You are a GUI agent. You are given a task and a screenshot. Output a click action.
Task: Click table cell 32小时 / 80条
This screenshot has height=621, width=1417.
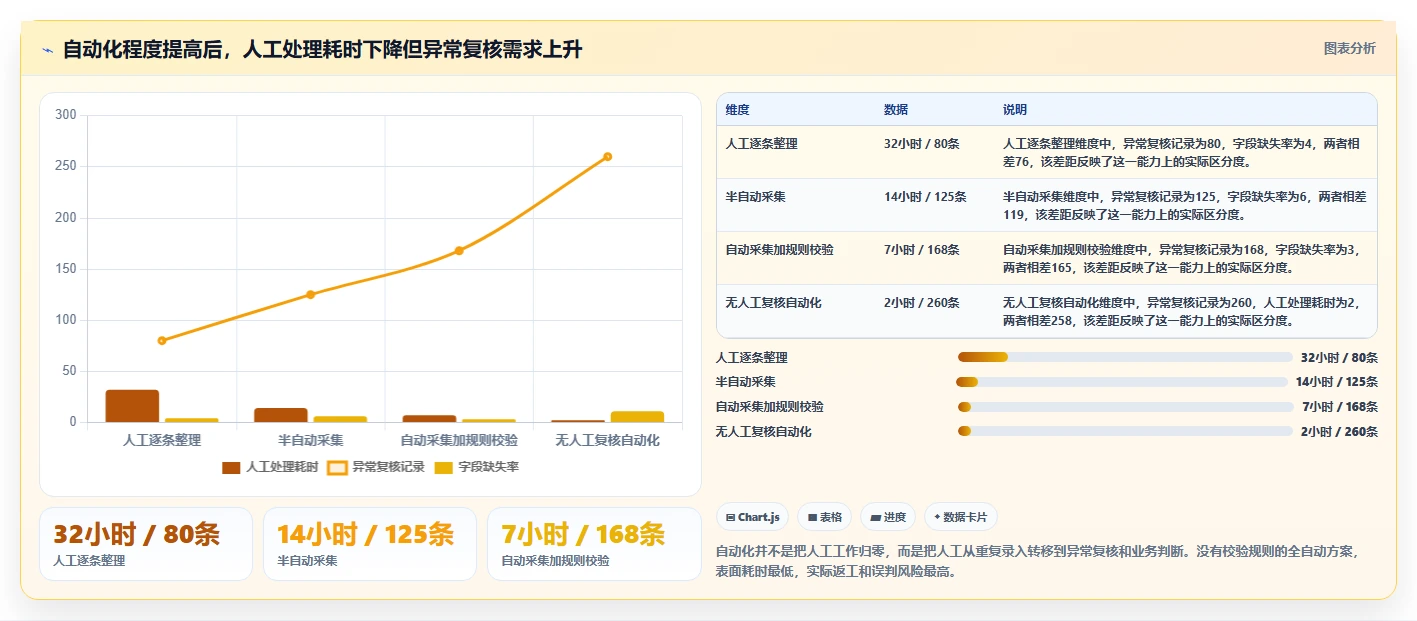[x=921, y=144]
